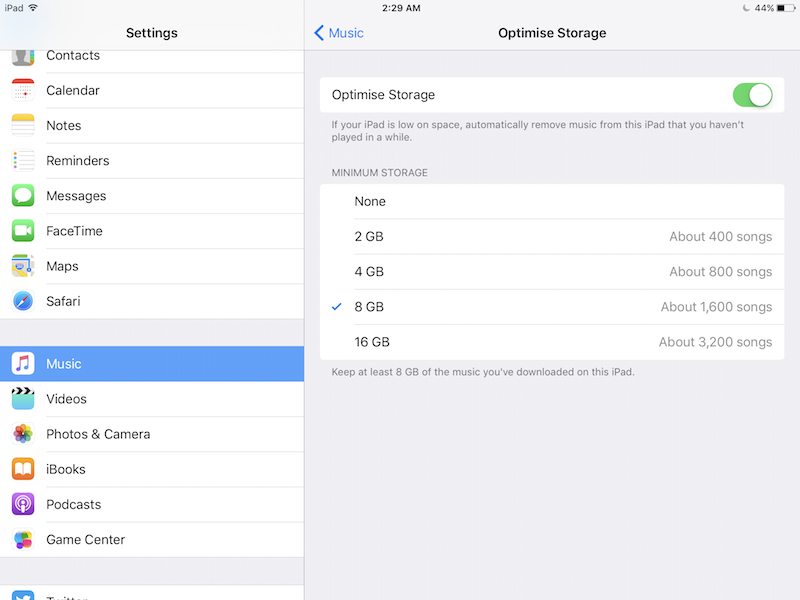
Task: Tap the Safari compass icon
Action: tap(23, 301)
